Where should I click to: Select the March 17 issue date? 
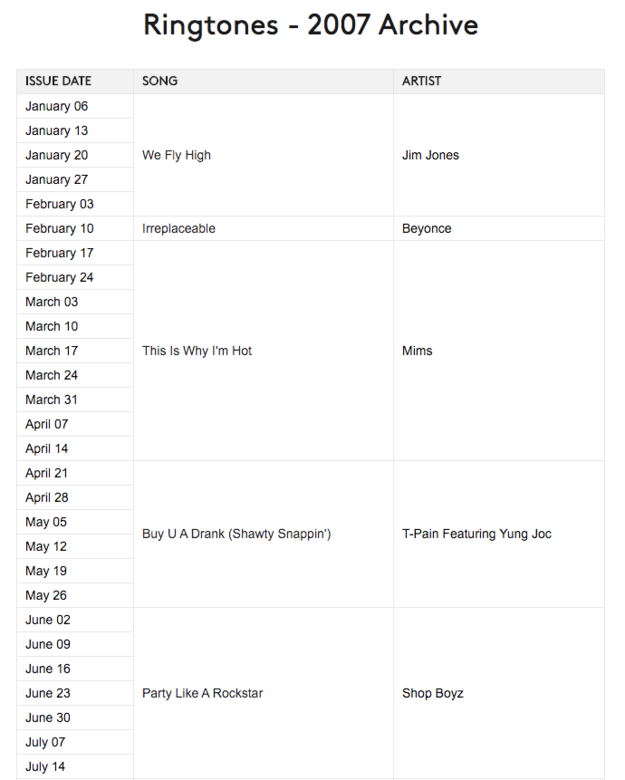(52, 351)
